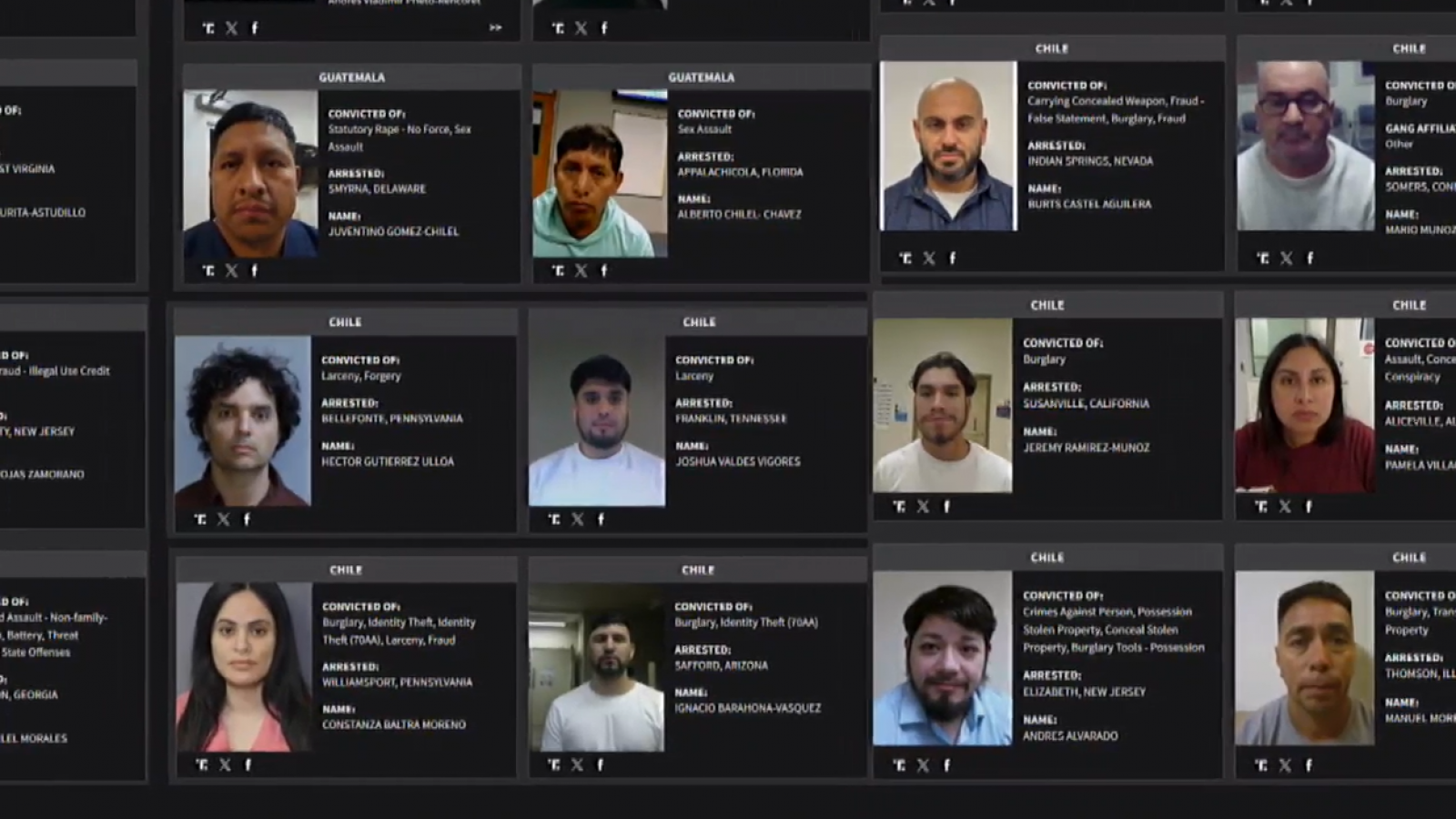Share Constanza Baltra Moreno card on X
Image resolution: width=1456 pixels, height=819 pixels.
tap(225, 764)
